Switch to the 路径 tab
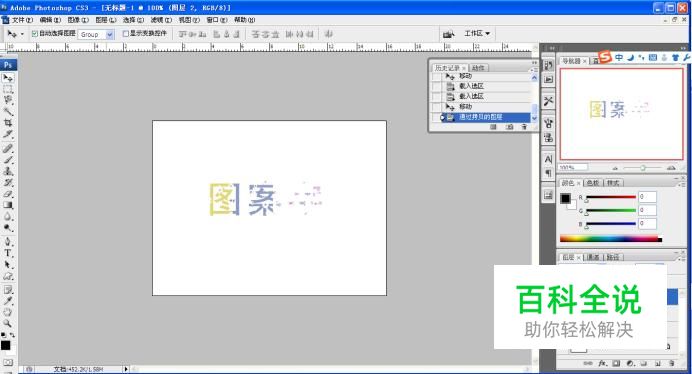 click(613, 257)
